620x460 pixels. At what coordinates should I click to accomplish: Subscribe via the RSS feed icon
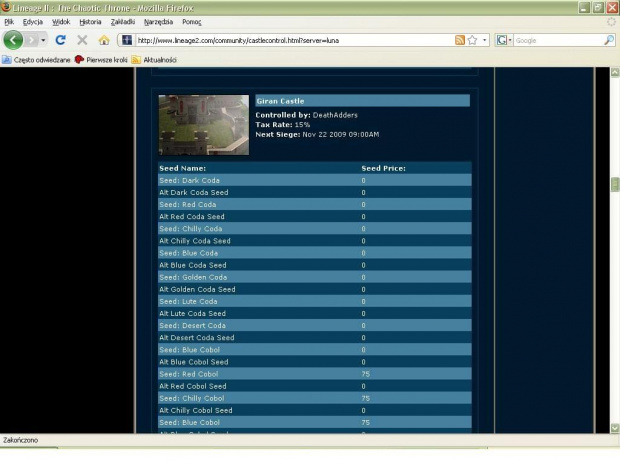coord(459,40)
